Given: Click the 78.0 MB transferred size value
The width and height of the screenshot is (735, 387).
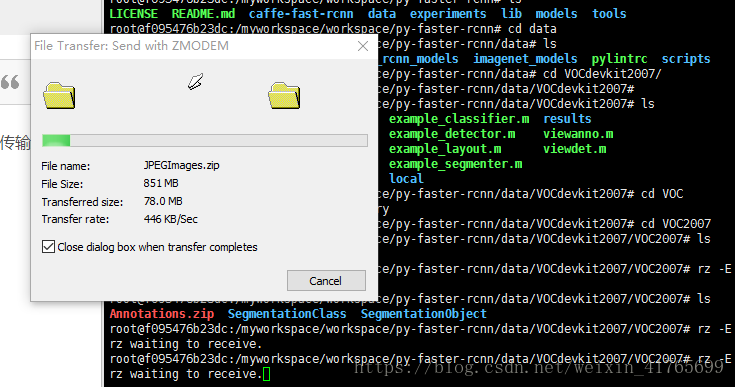Looking at the screenshot, I should (x=163, y=201).
